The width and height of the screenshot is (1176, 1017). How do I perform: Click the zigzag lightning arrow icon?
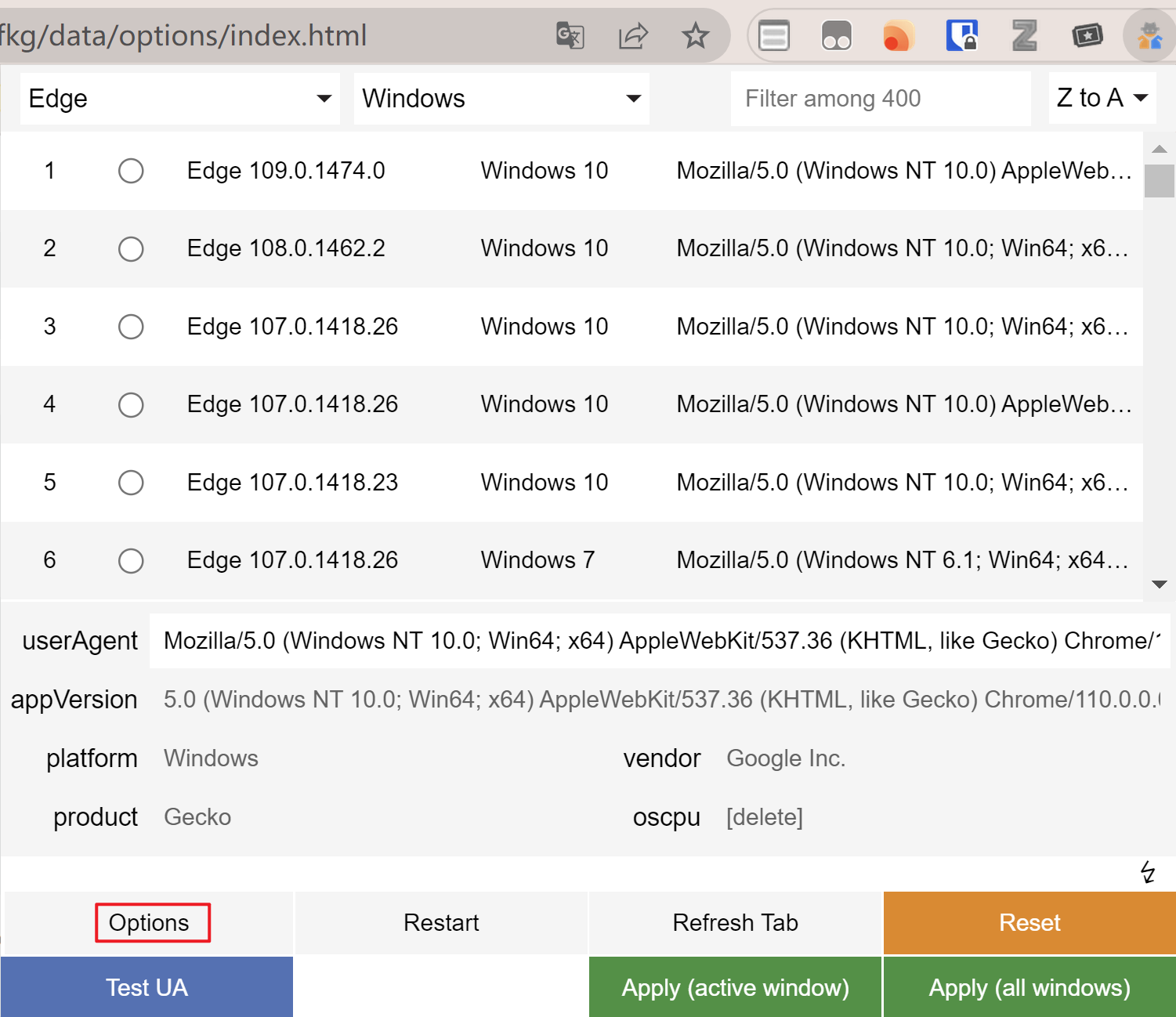(1148, 872)
